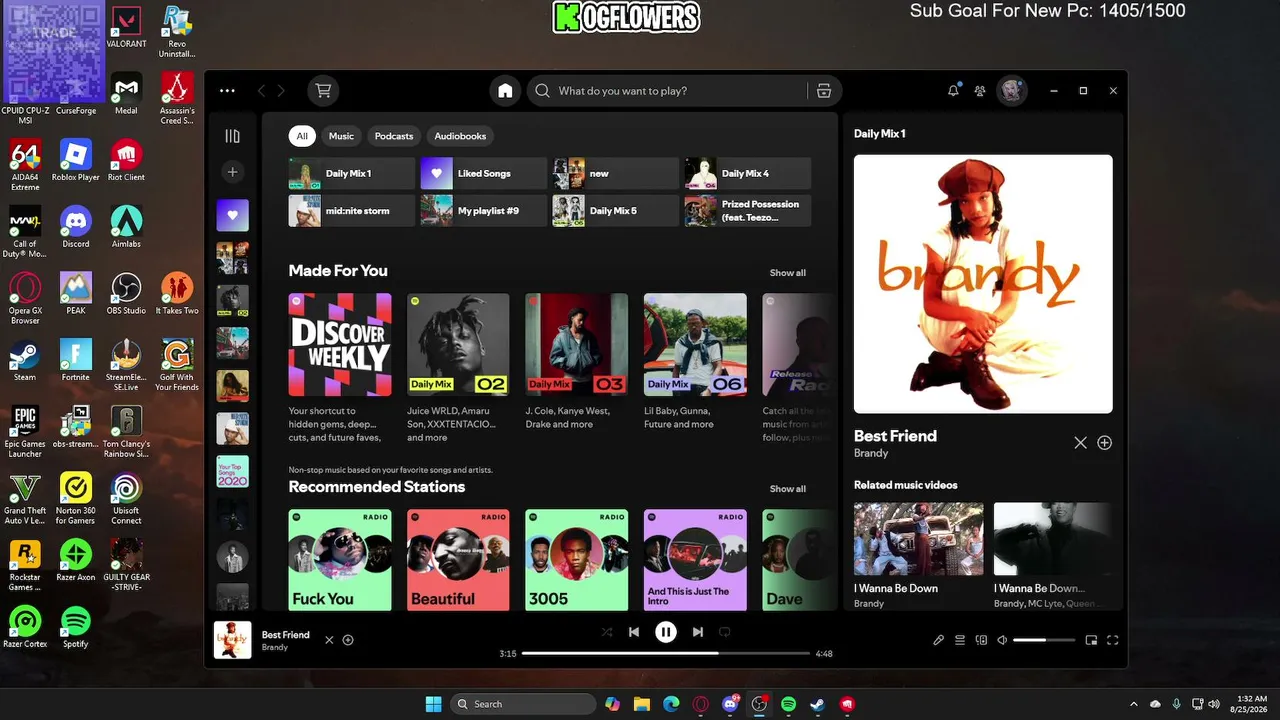Select the Music filter chip
Screen dimensions: 1280x720
341,136
